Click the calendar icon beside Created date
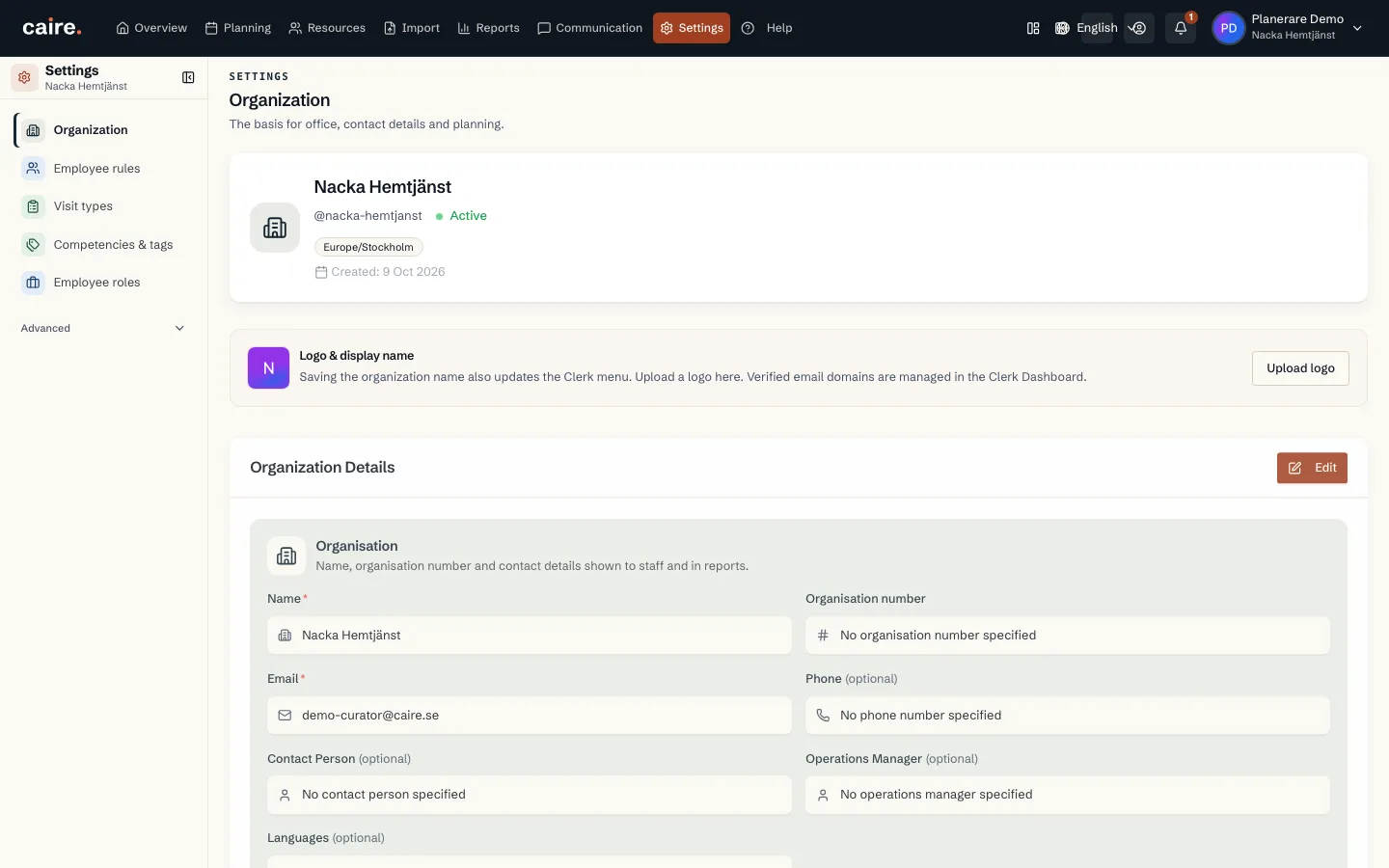 (x=321, y=272)
